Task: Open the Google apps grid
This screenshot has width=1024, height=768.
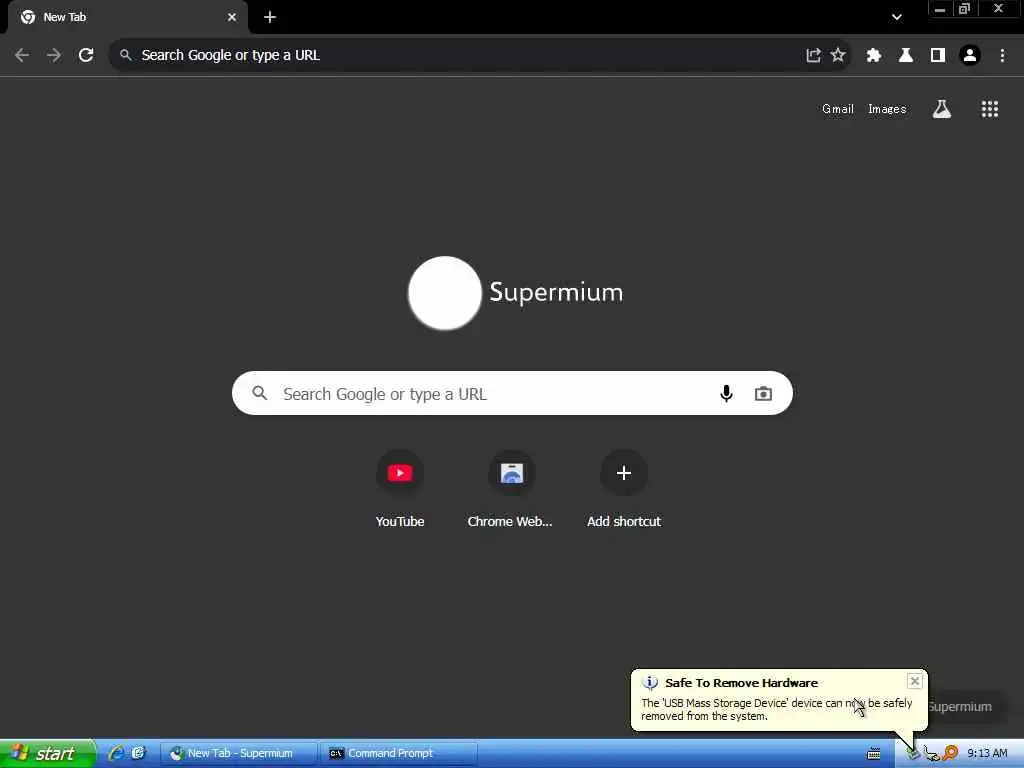Action: pyautogui.click(x=989, y=109)
